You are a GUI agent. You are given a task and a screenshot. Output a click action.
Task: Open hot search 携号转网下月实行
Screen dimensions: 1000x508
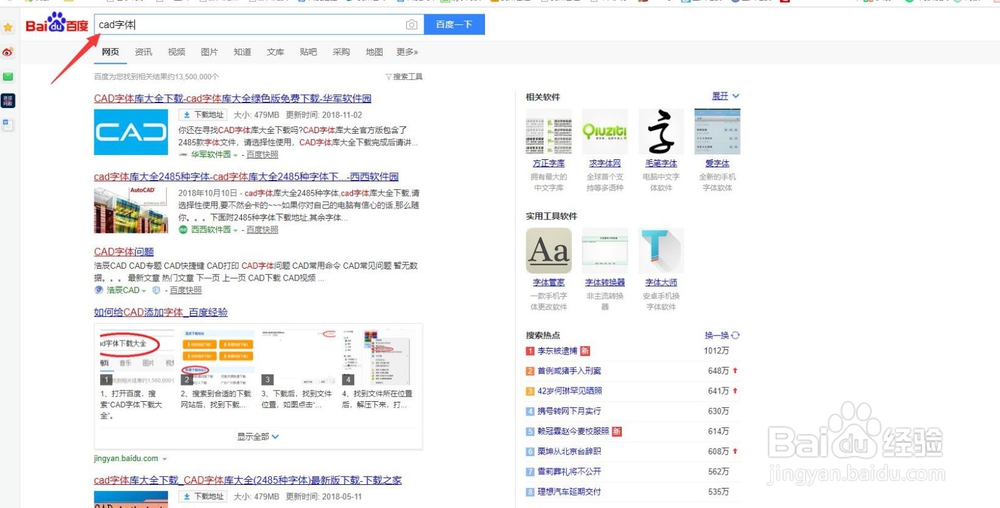click(570, 411)
